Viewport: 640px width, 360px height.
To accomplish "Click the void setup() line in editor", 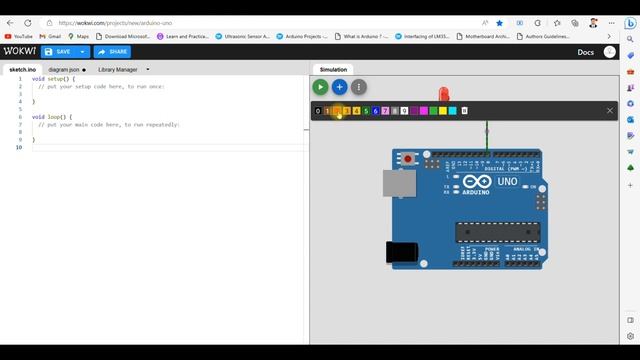I will 53,79.
